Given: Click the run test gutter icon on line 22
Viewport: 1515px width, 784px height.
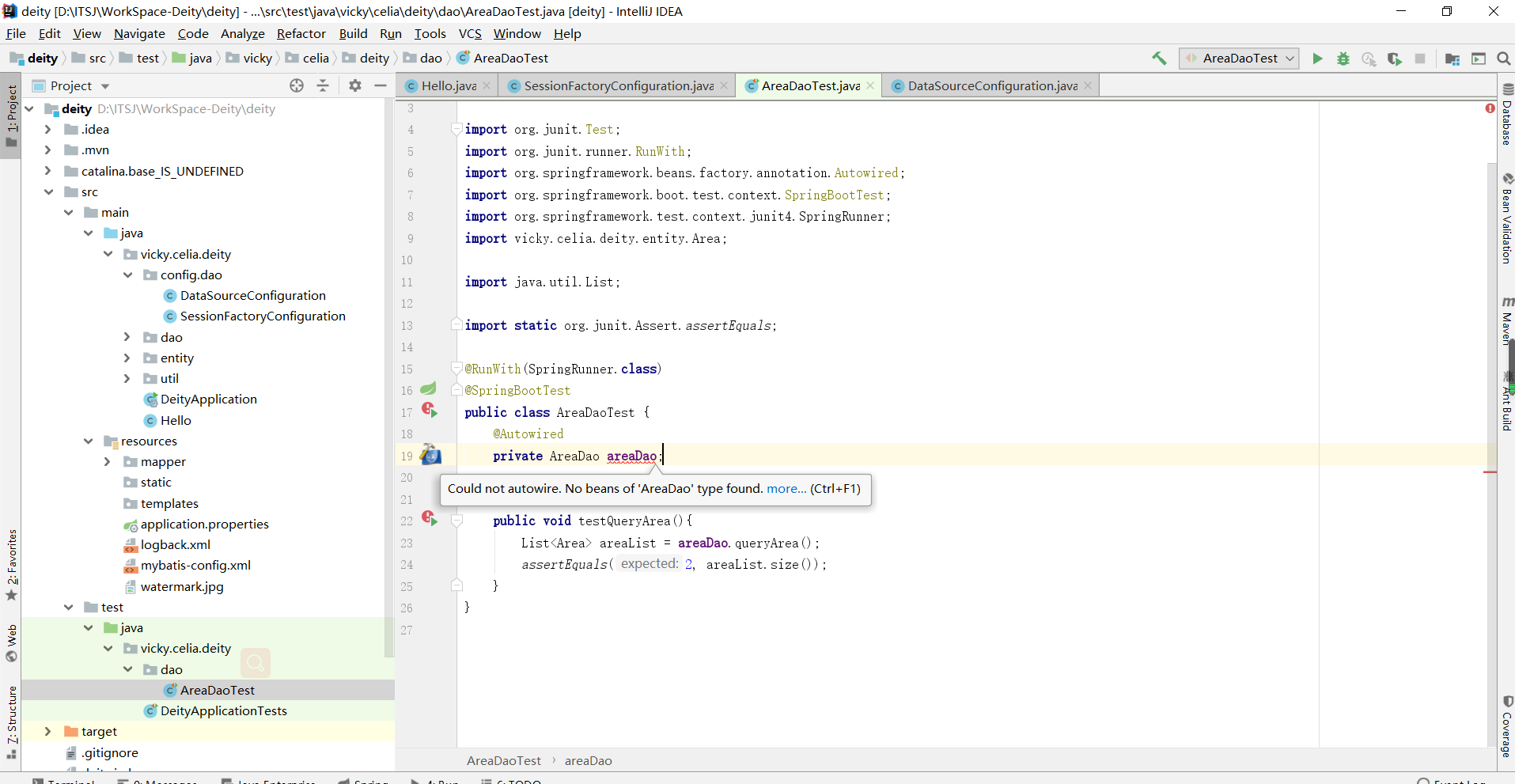Looking at the screenshot, I should click(430, 518).
